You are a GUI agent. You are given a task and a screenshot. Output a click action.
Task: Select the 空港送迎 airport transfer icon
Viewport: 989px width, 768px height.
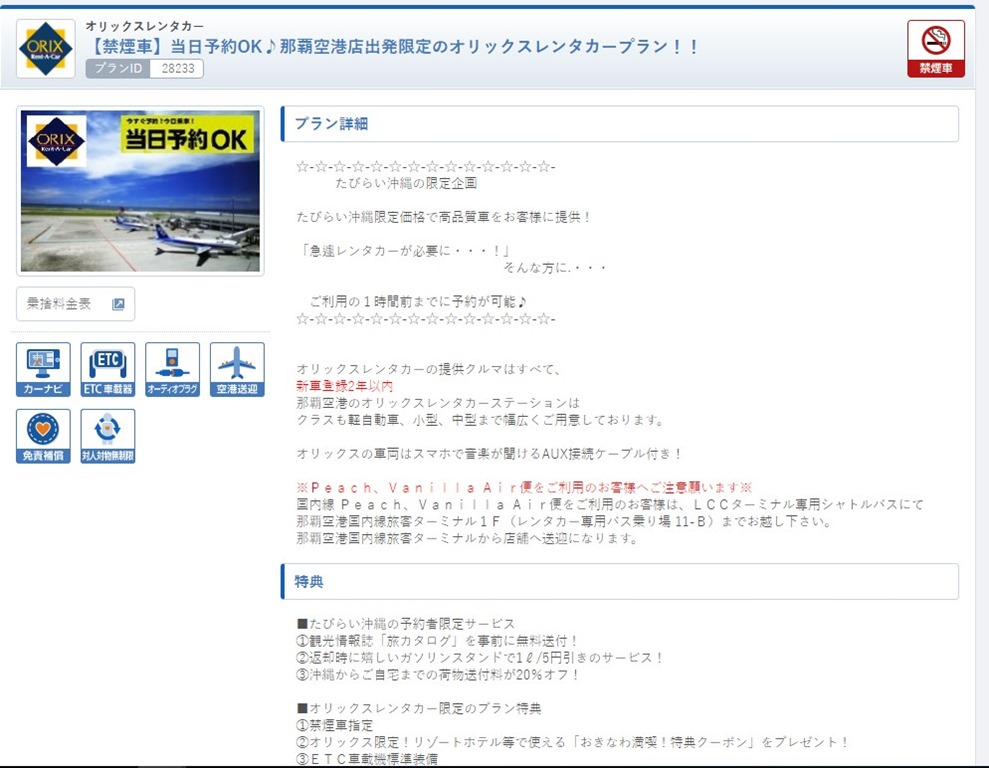237,370
